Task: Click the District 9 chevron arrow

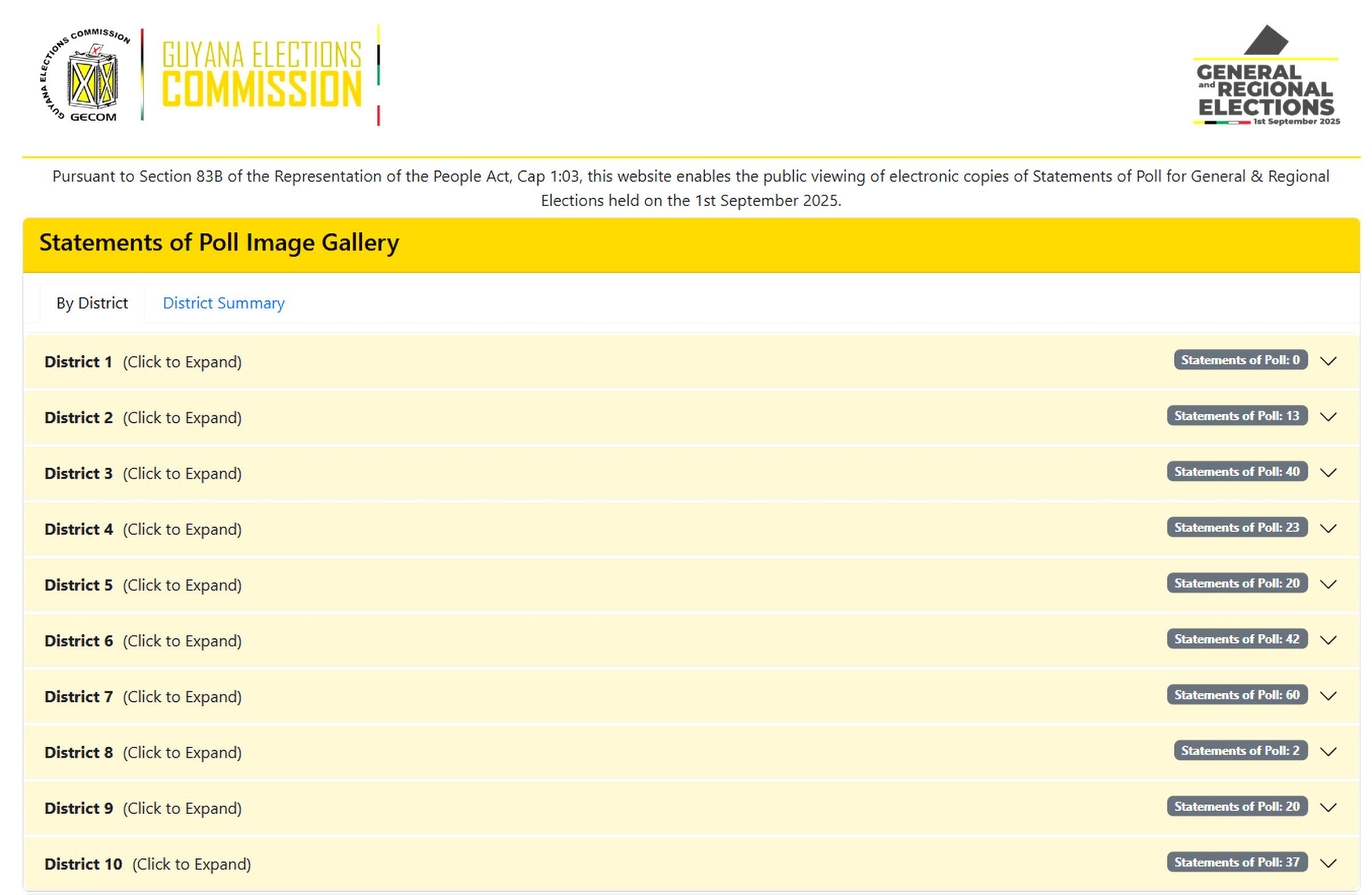Action: (1328, 808)
